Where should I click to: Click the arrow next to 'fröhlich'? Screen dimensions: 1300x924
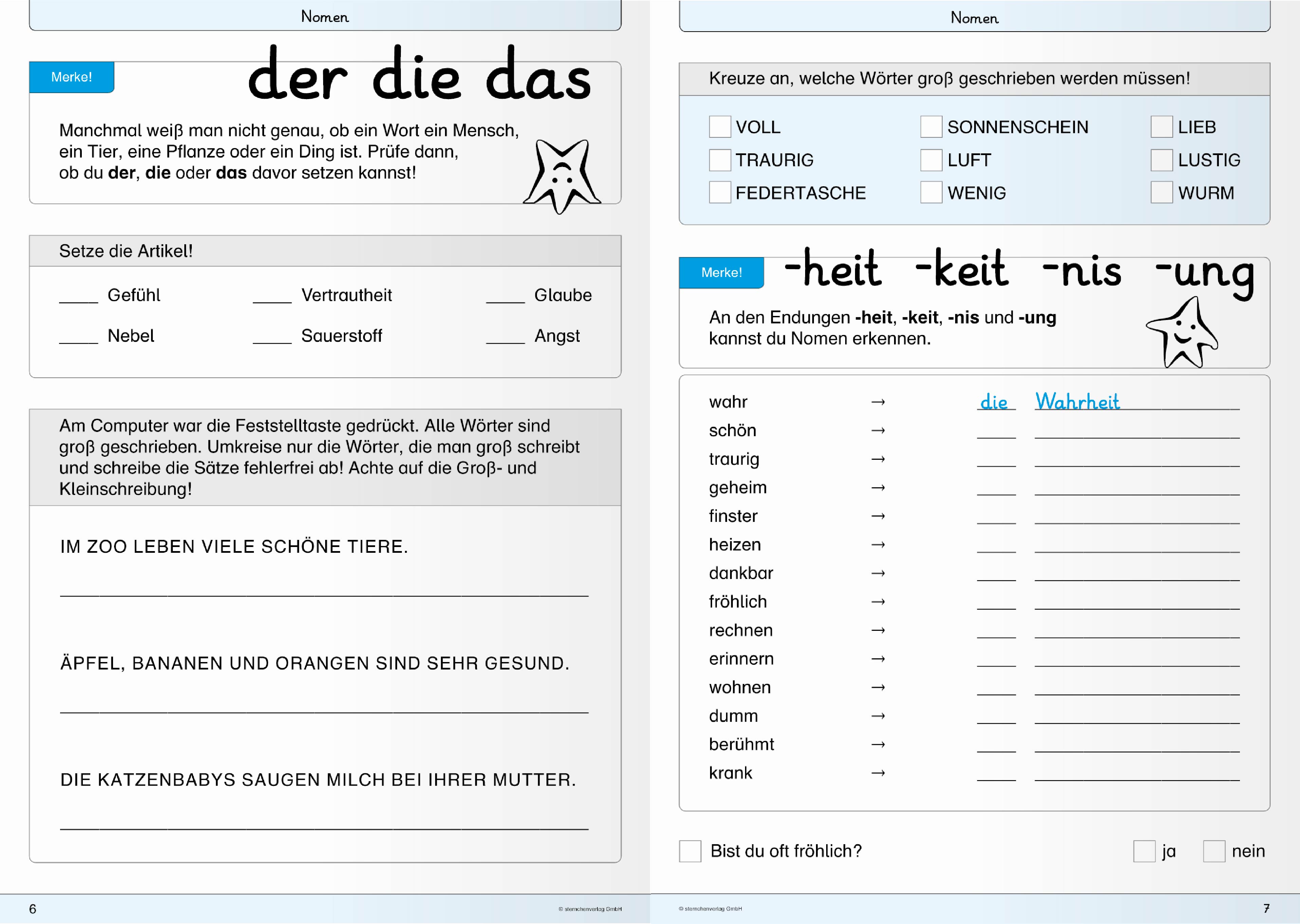pyautogui.click(x=878, y=602)
